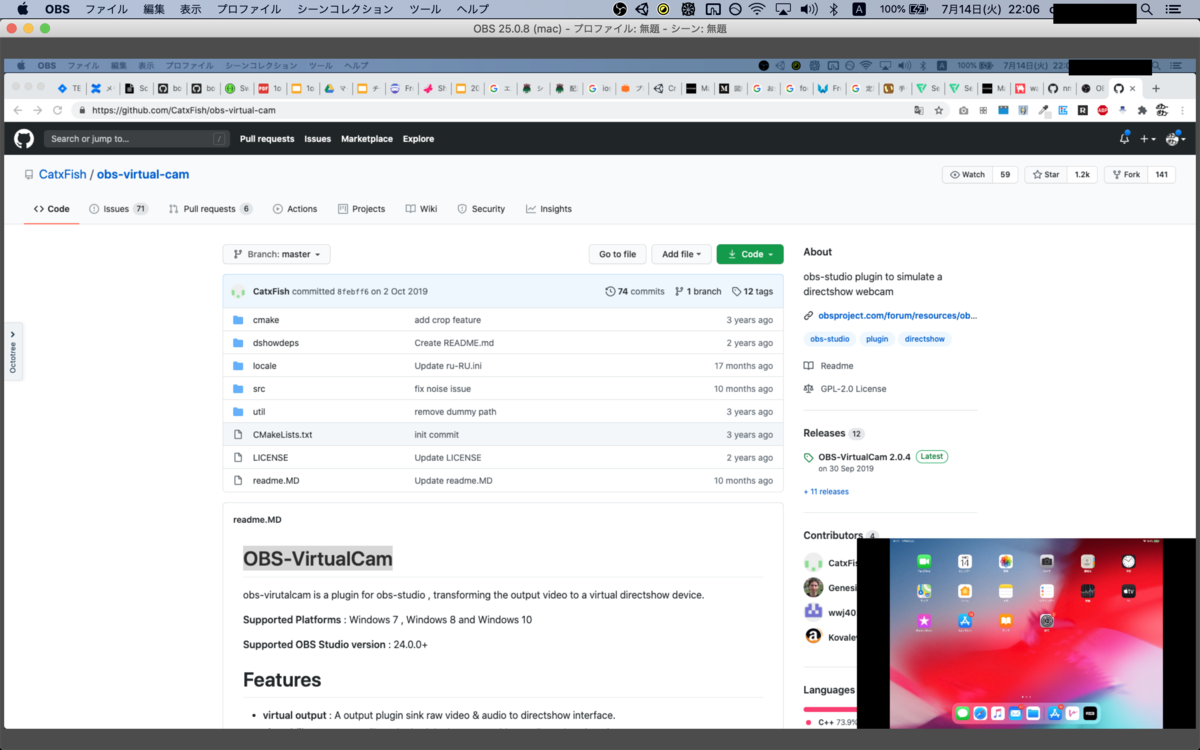1200x750 pixels.
Task: Open the Insights repository tab
Action: click(x=549, y=209)
